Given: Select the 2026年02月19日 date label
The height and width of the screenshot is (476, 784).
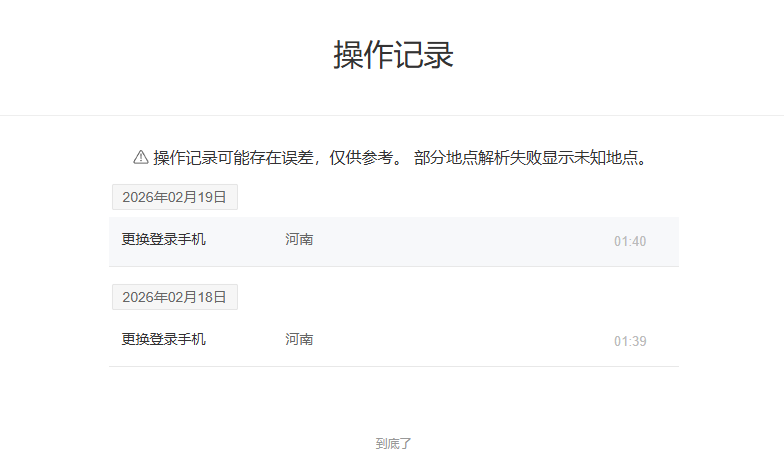Looking at the screenshot, I should 174,197.
